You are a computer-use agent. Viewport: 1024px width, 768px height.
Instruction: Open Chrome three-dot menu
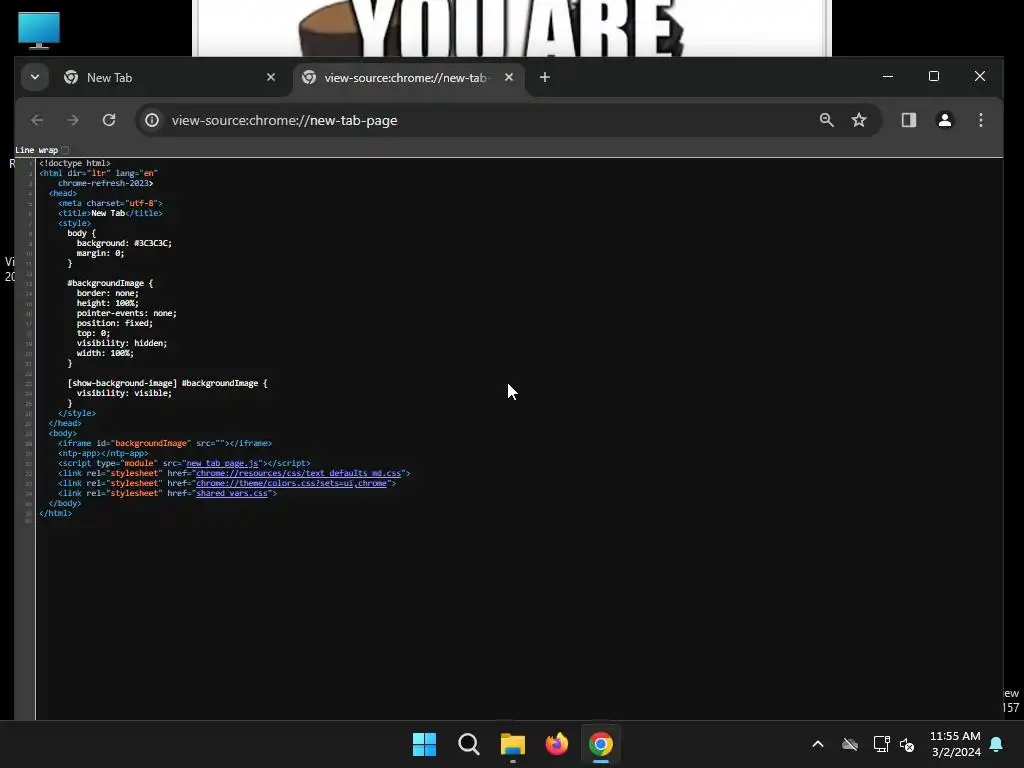point(981,120)
